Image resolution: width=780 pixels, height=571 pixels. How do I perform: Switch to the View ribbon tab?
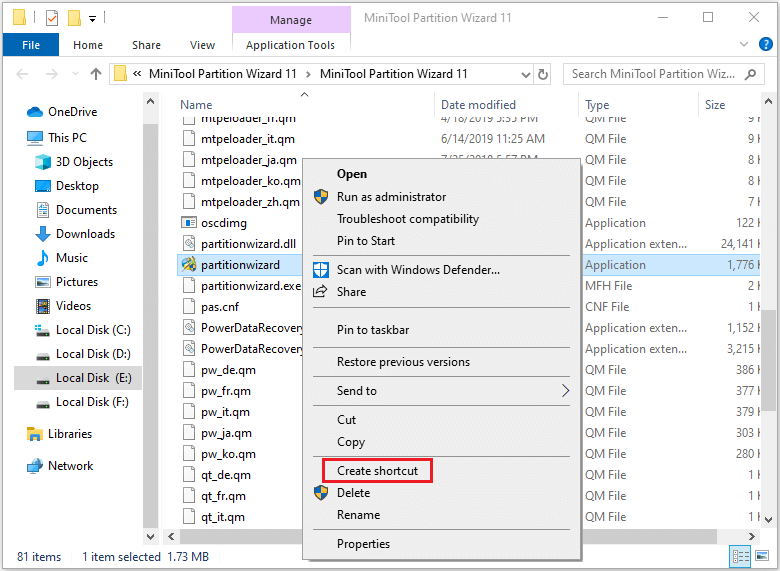coord(202,45)
